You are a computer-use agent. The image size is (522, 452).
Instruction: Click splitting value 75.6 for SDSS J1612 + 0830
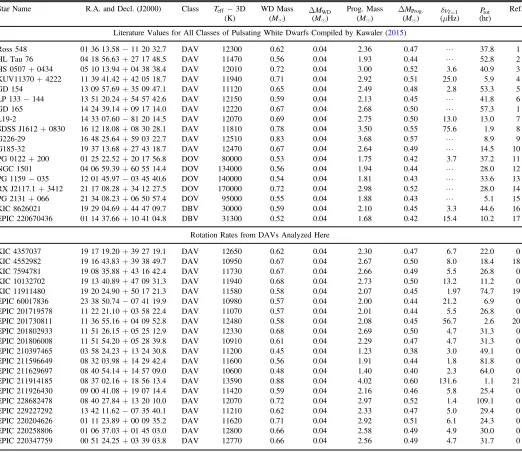[450, 129]
